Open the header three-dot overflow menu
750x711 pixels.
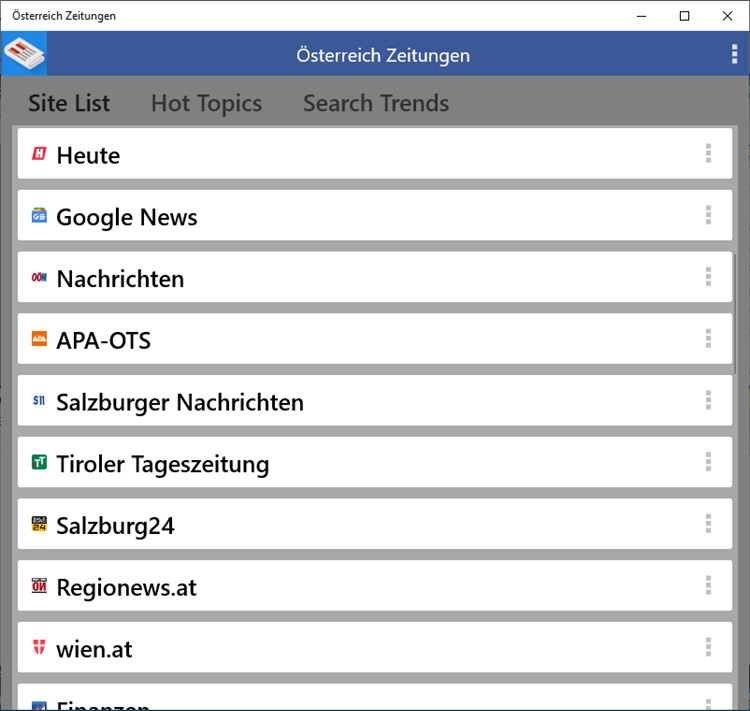pyautogui.click(x=734, y=54)
